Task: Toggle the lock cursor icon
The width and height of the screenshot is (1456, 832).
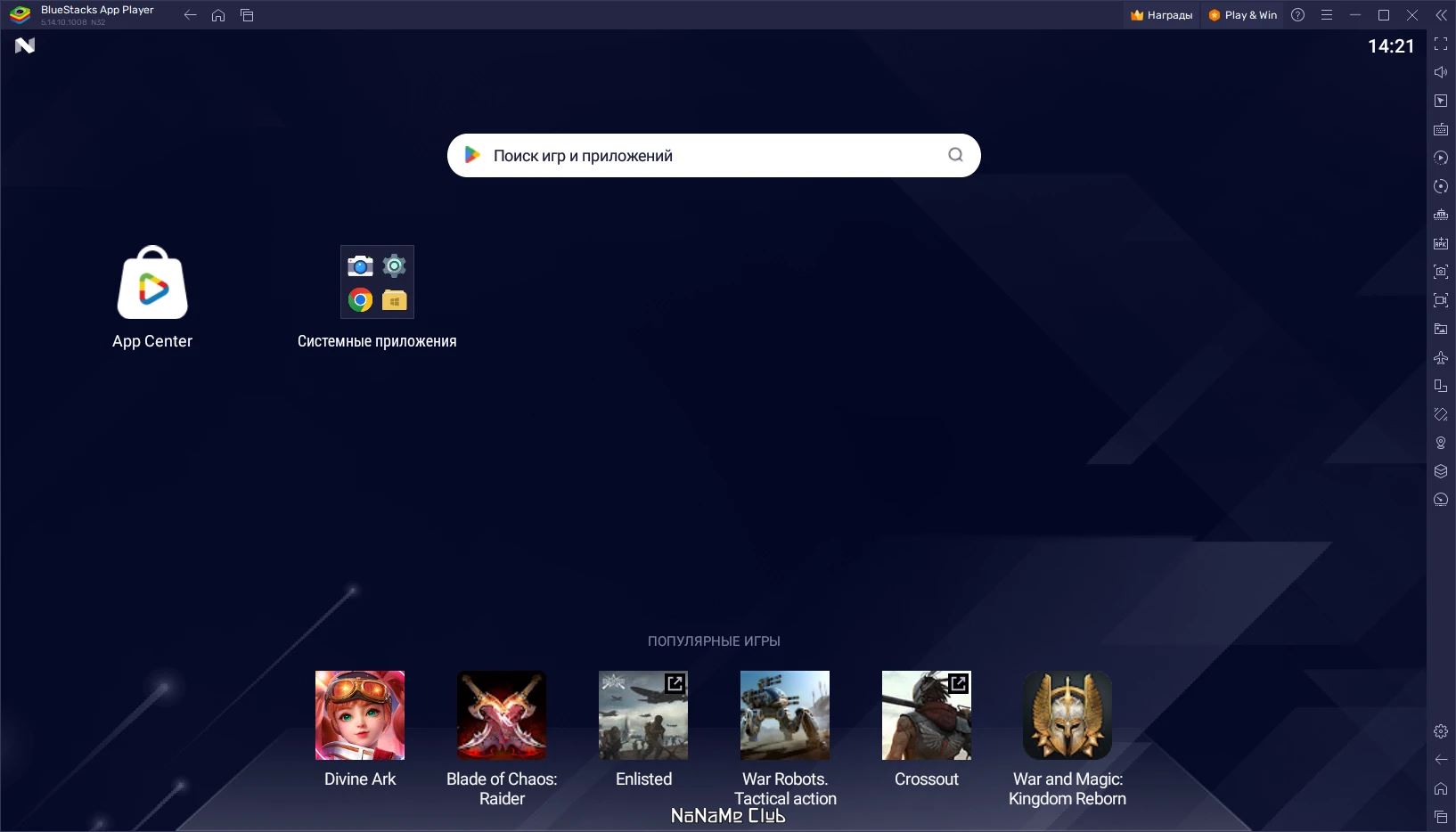Action: tap(1441, 101)
